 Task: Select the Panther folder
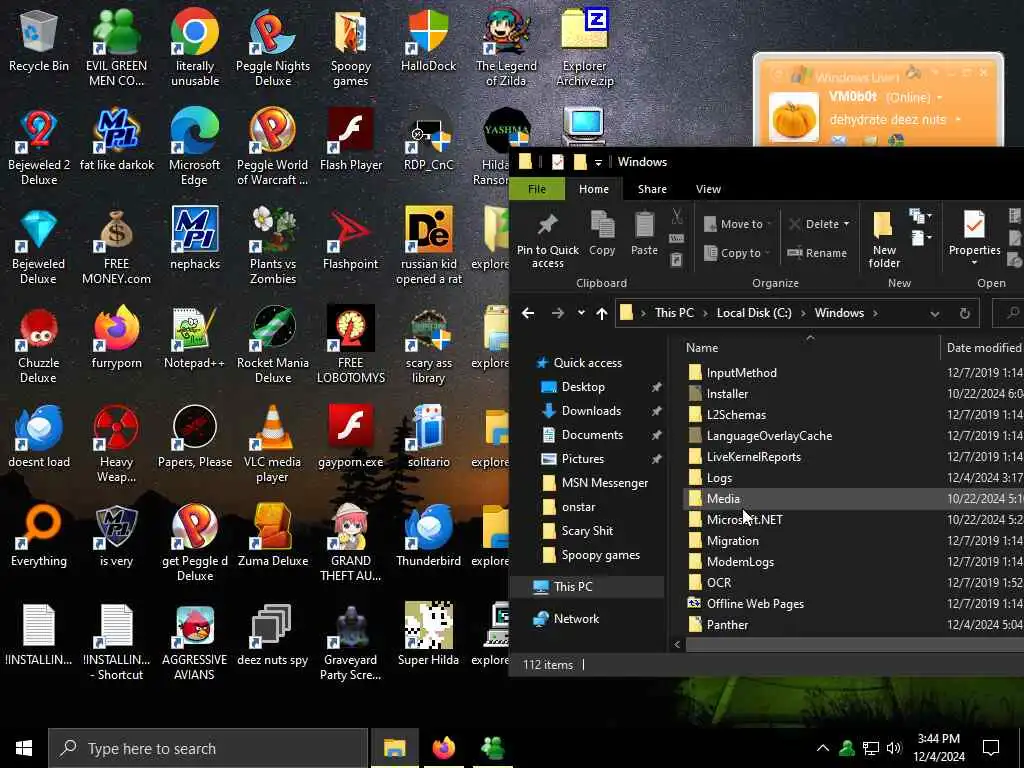727,625
